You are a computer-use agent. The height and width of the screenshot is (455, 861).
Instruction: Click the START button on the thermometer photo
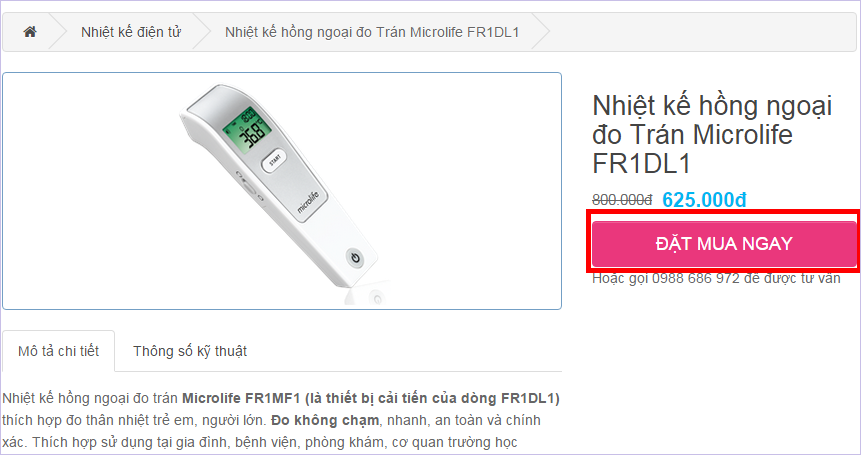[x=274, y=160]
